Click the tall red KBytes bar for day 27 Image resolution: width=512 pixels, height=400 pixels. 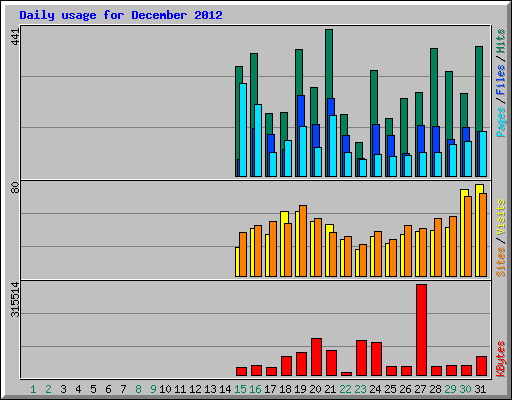(421, 330)
